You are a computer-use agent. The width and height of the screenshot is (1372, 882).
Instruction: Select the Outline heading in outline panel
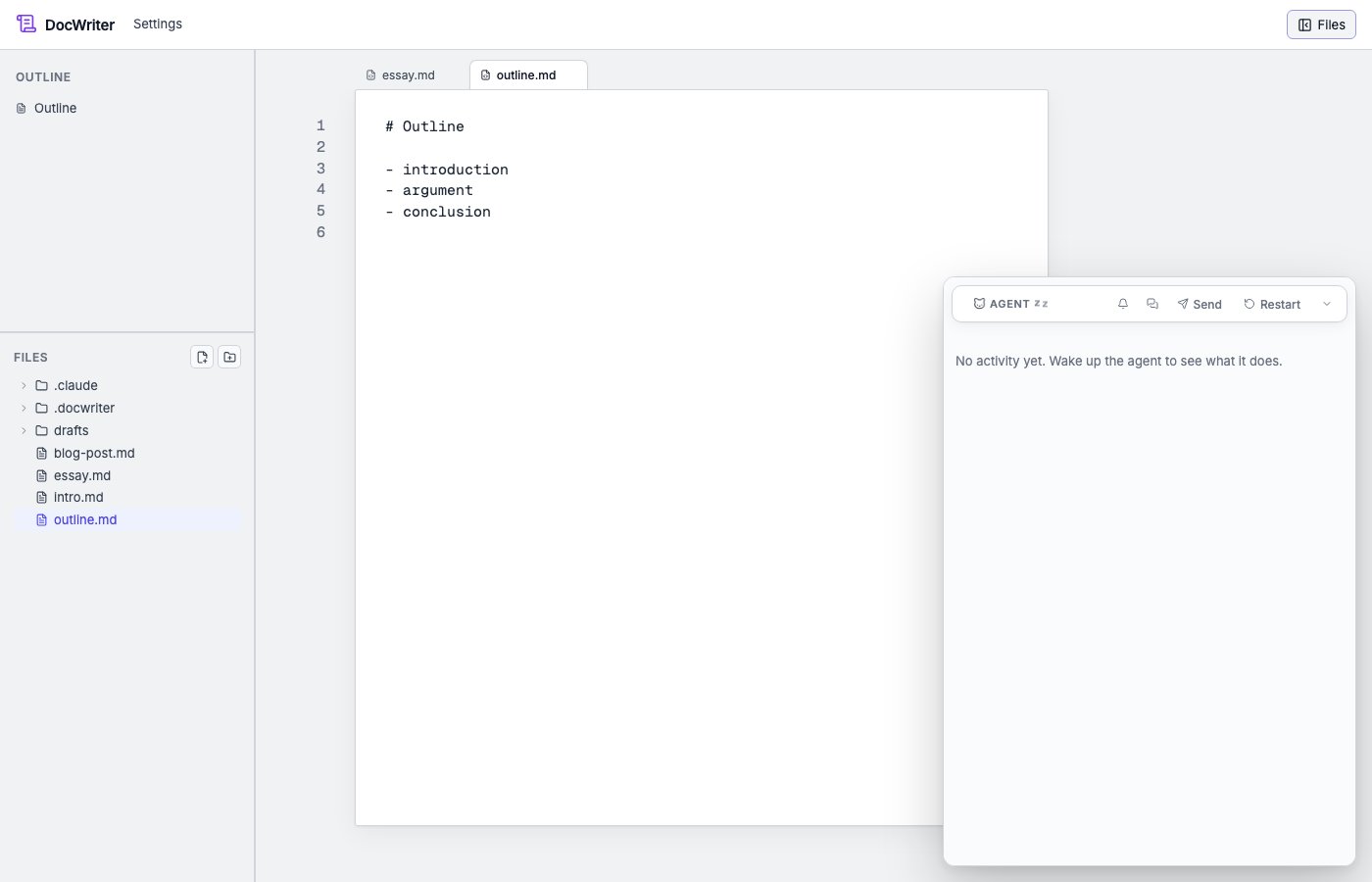(x=55, y=108)
